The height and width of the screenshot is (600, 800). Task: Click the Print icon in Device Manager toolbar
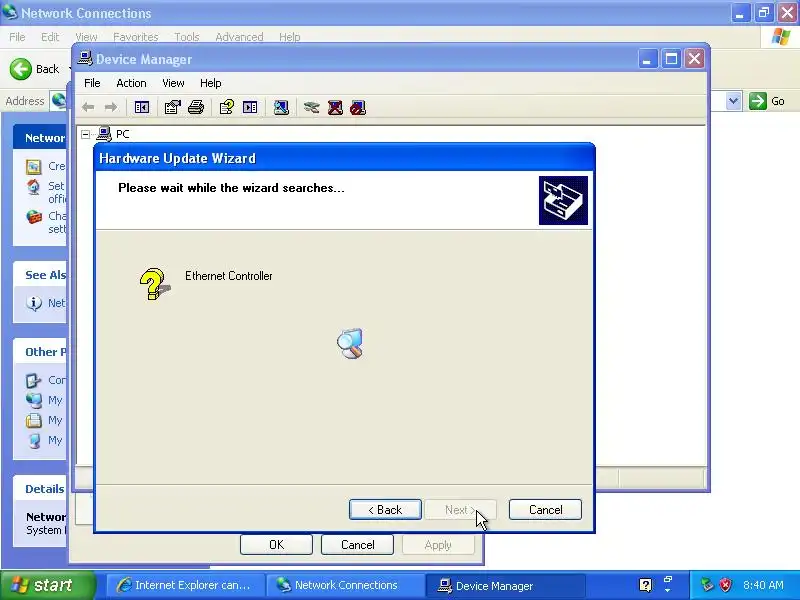pos(196,107)
